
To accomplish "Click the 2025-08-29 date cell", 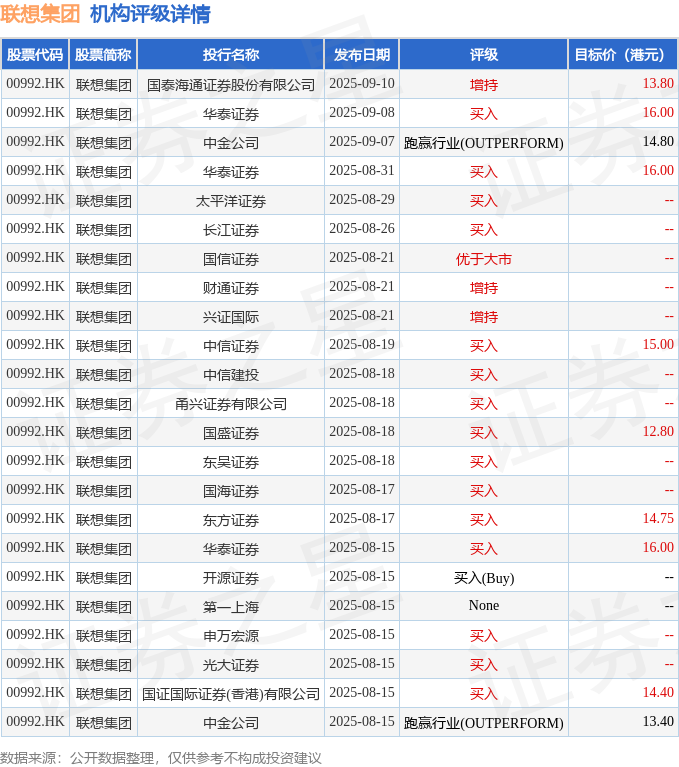I will point(362,200).
